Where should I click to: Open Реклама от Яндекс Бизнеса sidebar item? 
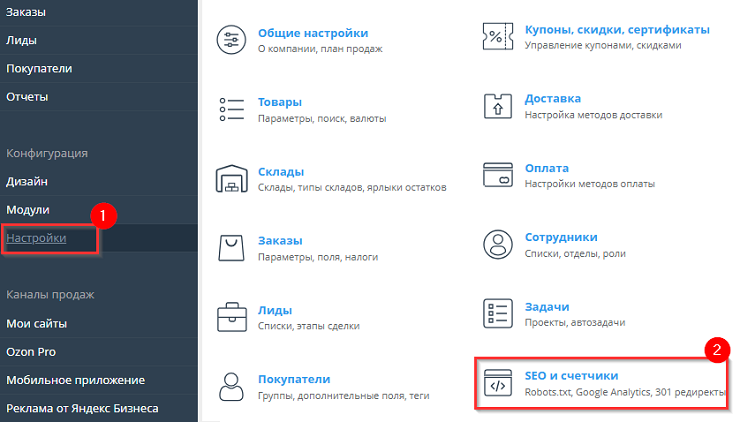[x=82, y=409]
